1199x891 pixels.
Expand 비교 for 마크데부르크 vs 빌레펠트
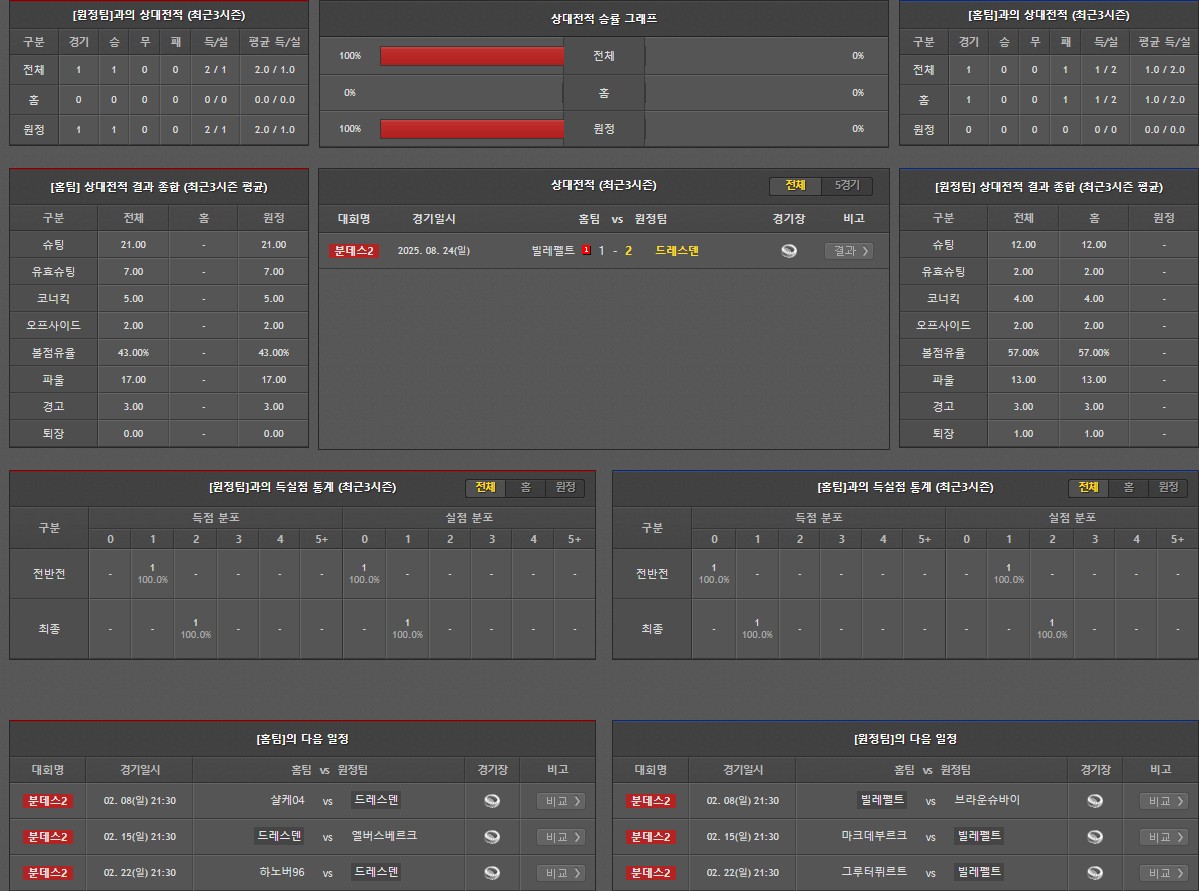pyautogui.click(x=1163, y=837)
